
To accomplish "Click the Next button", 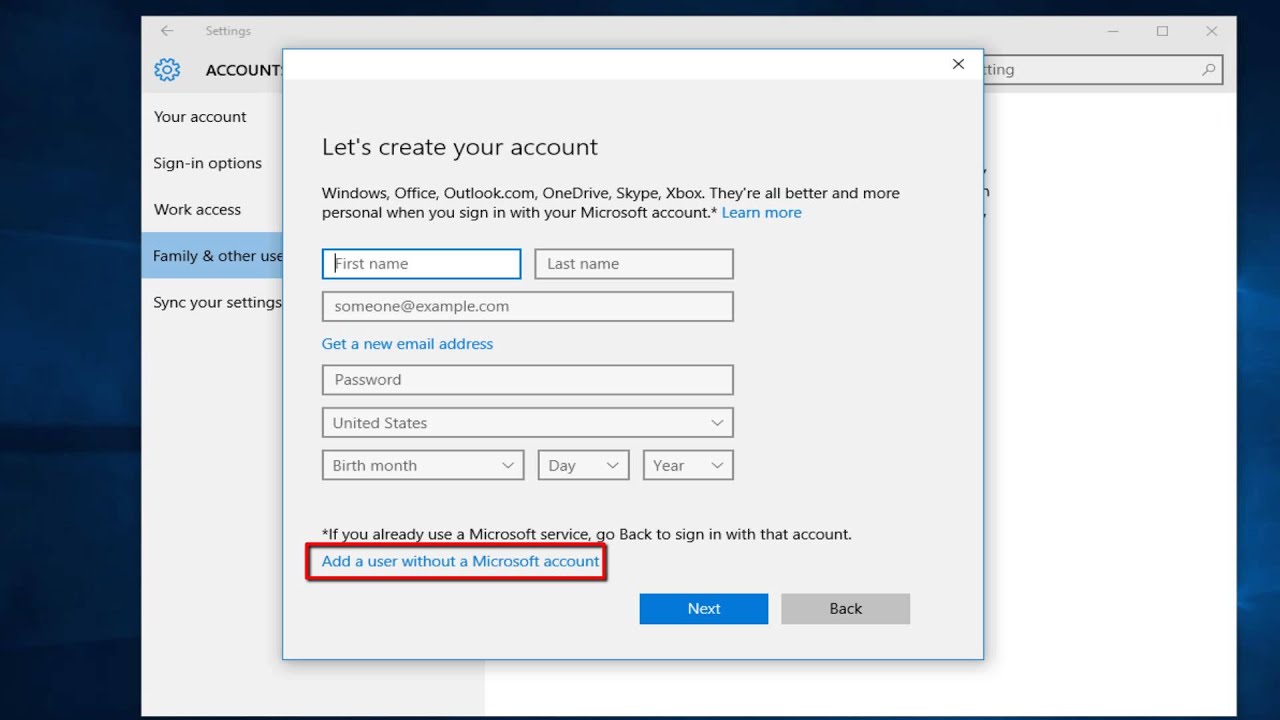I will pyautogui.click(x=704, y=609).
